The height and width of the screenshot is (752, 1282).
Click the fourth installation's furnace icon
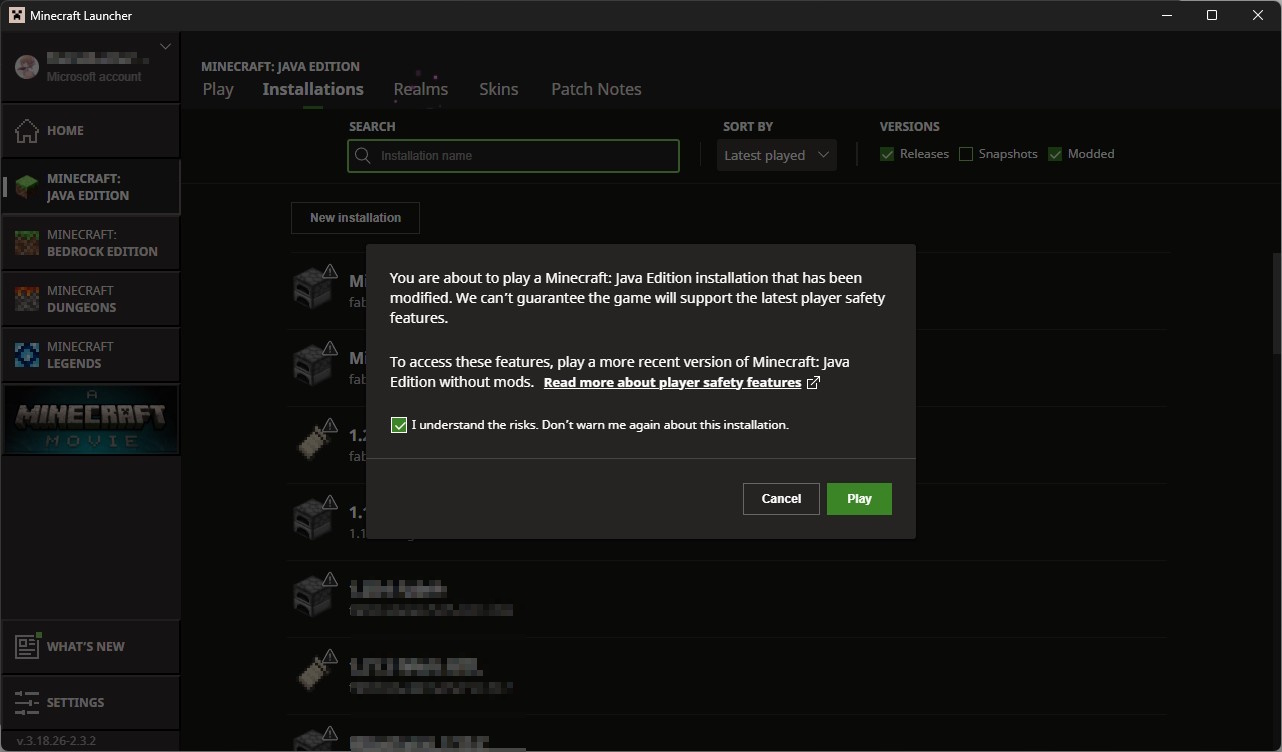click(x=314, y=518)
